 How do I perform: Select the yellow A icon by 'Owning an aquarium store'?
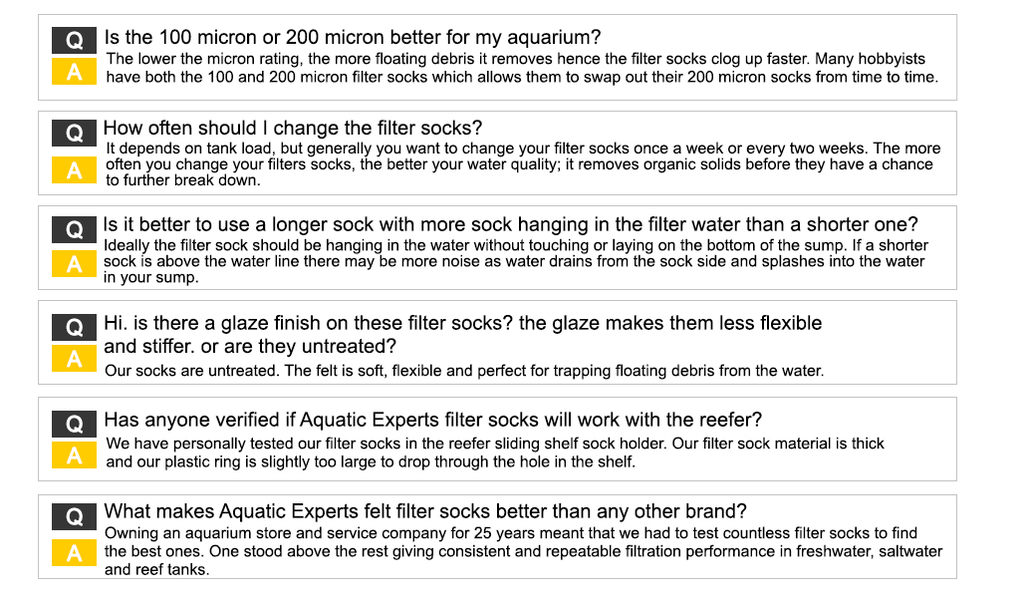tap(74, 553)
